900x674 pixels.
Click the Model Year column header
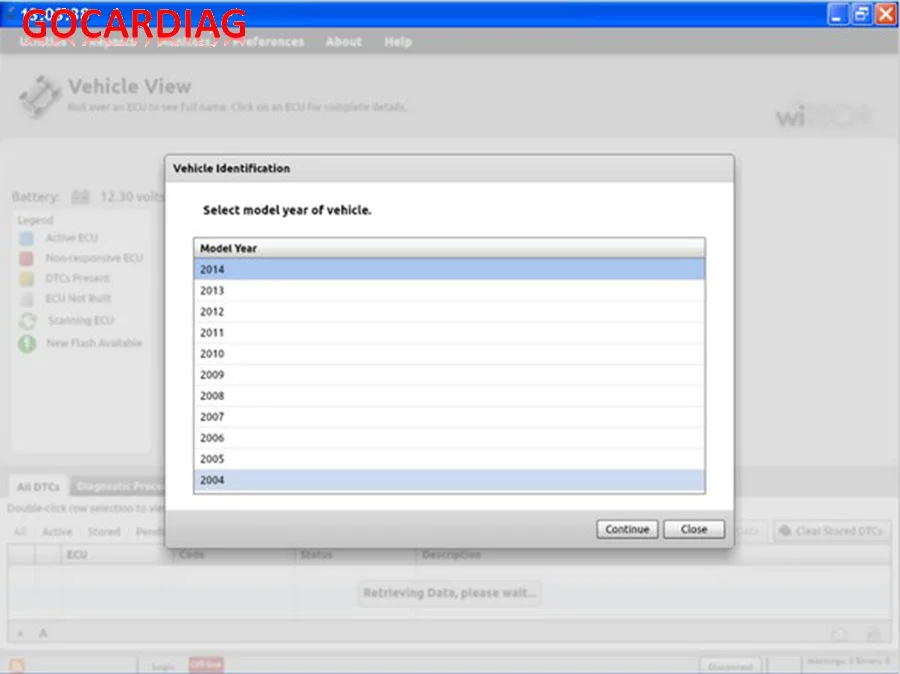(x=449, y=248)
